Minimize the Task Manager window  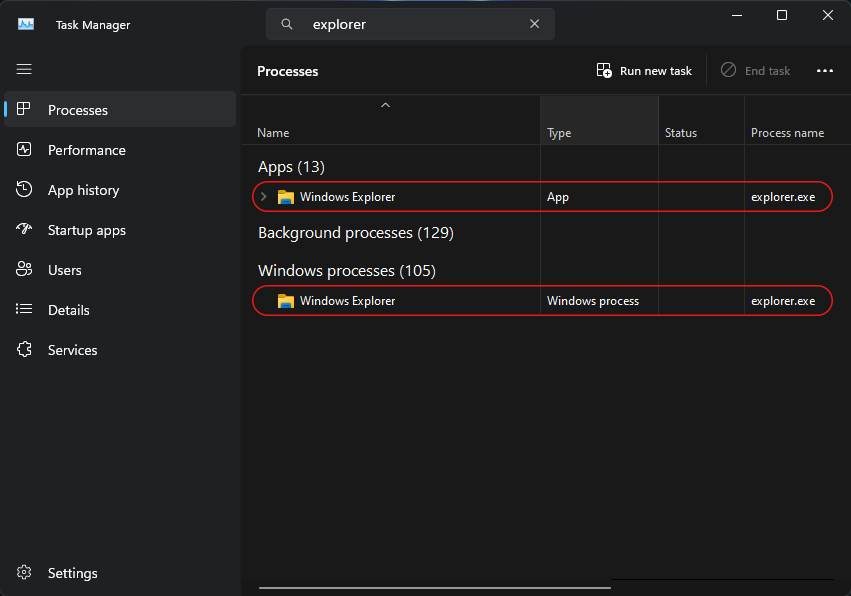736,15
